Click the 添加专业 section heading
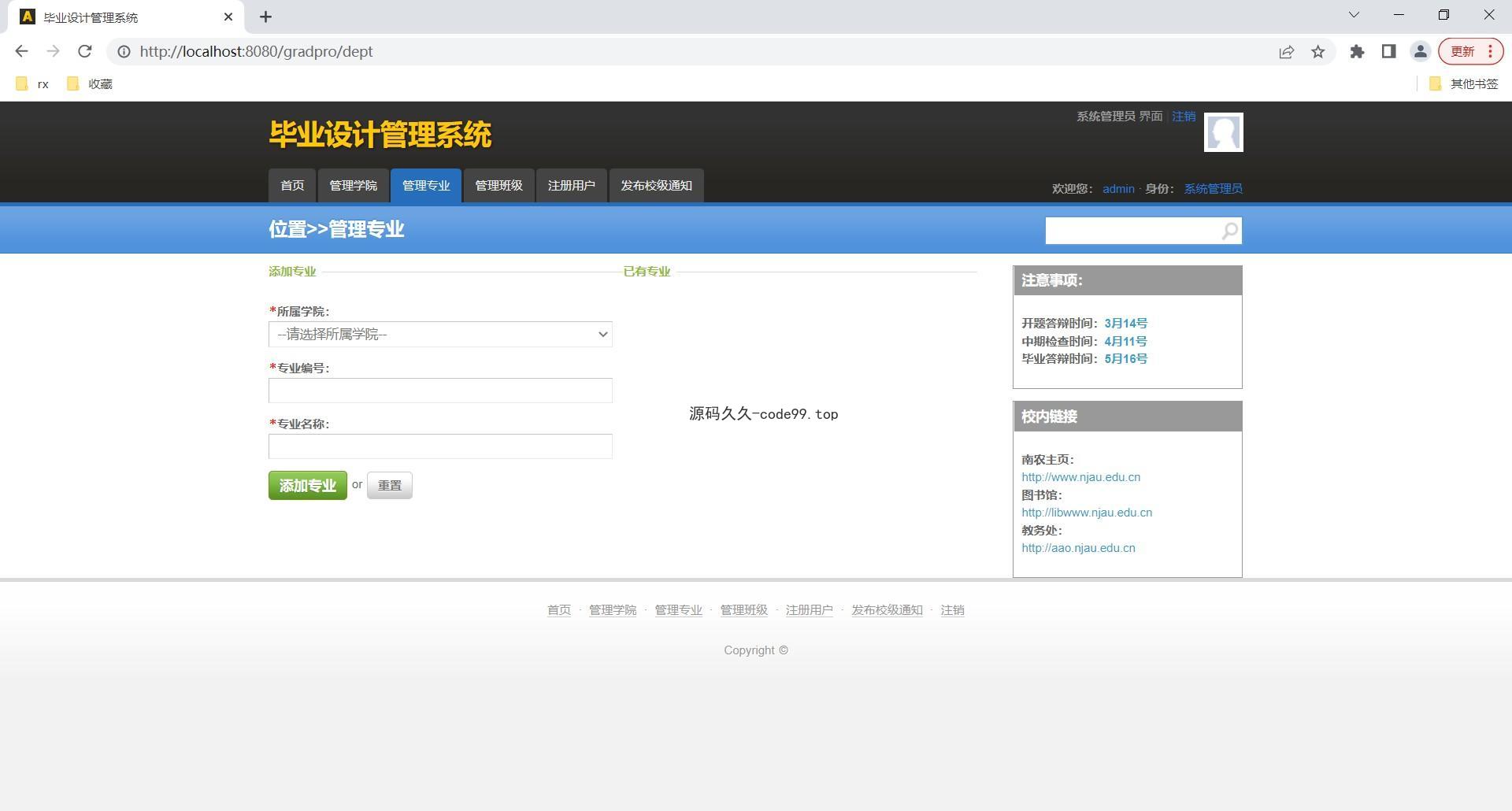The image size is (1512, 811). pyautogui.click(x=292, y=272)
